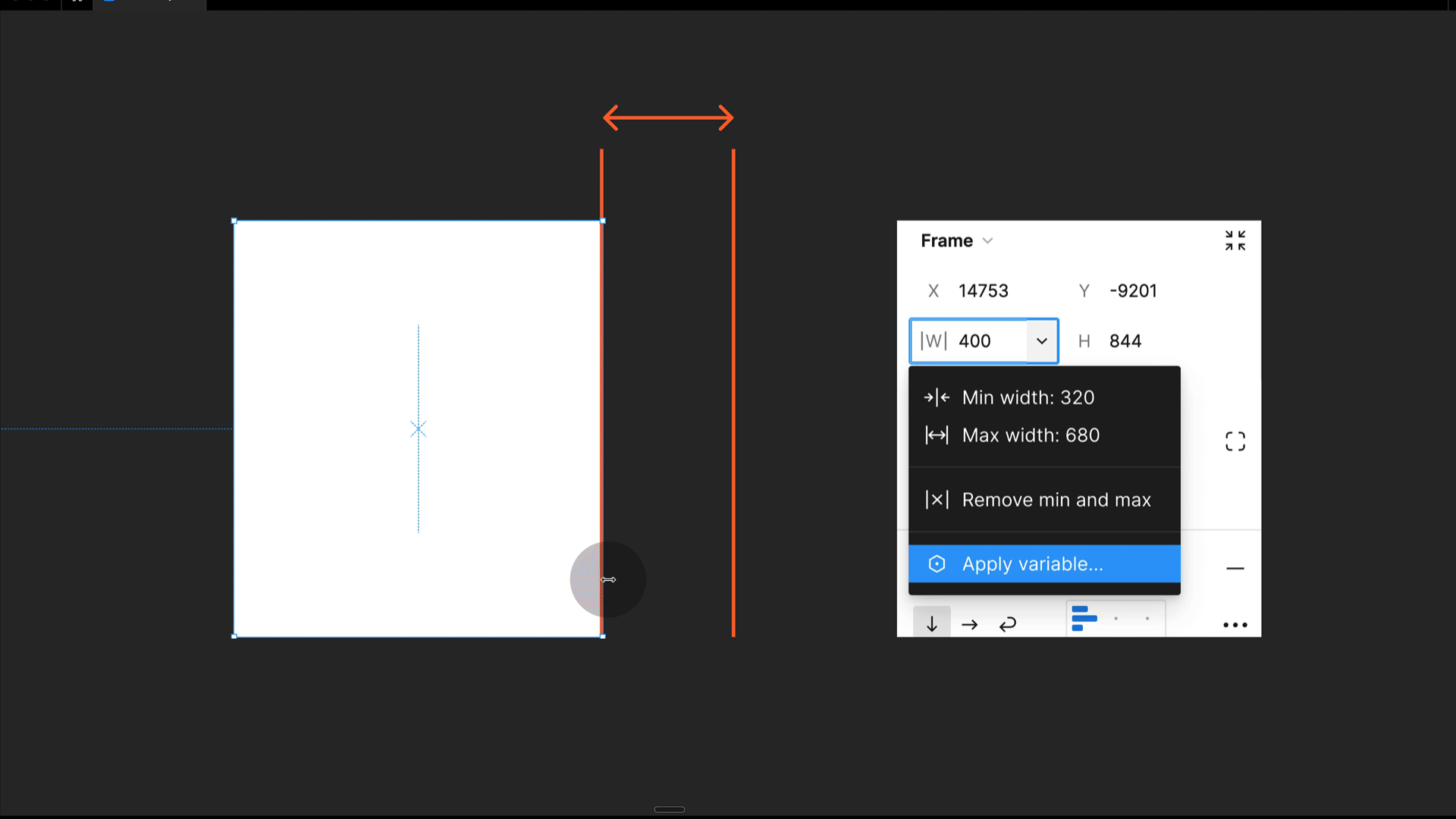Viewport: 1456px width, 819px height.
Task: Click the top-left alignment box
Action: click(x=1084, y=618)
